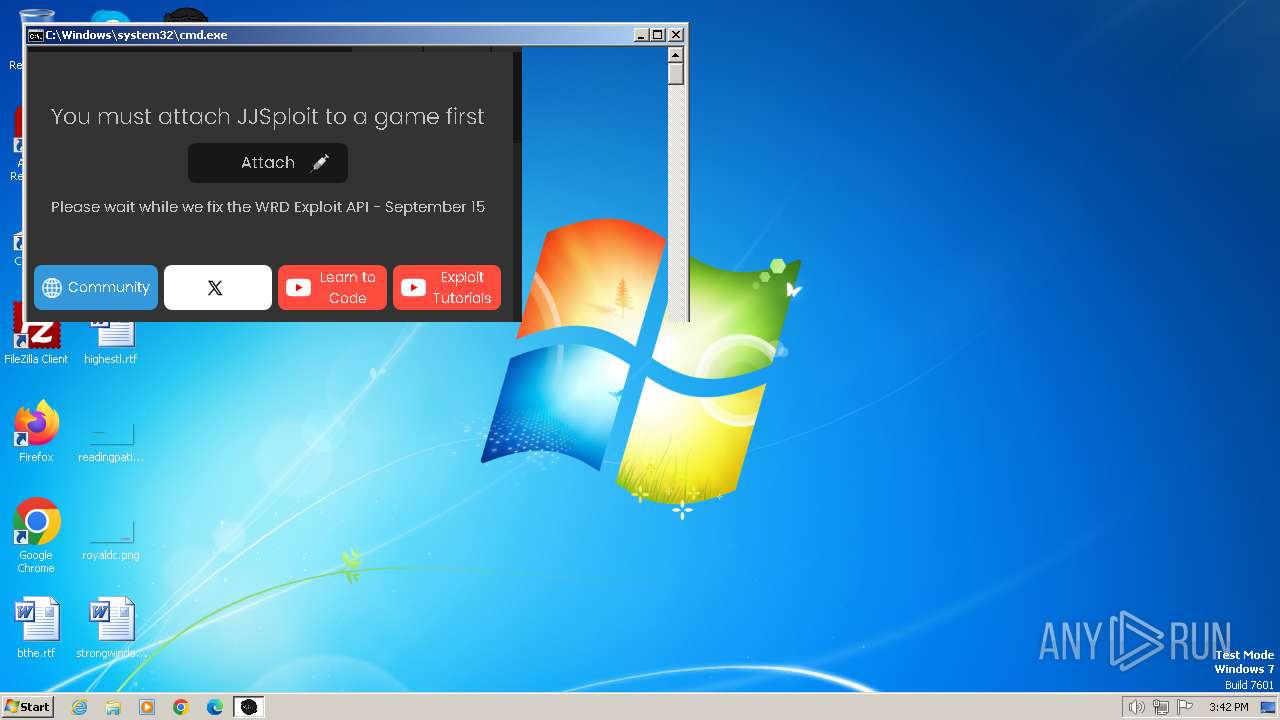Click the Action Center flag tray icon
Viewport: 1280px width, 720px height.
[1186, 707]
